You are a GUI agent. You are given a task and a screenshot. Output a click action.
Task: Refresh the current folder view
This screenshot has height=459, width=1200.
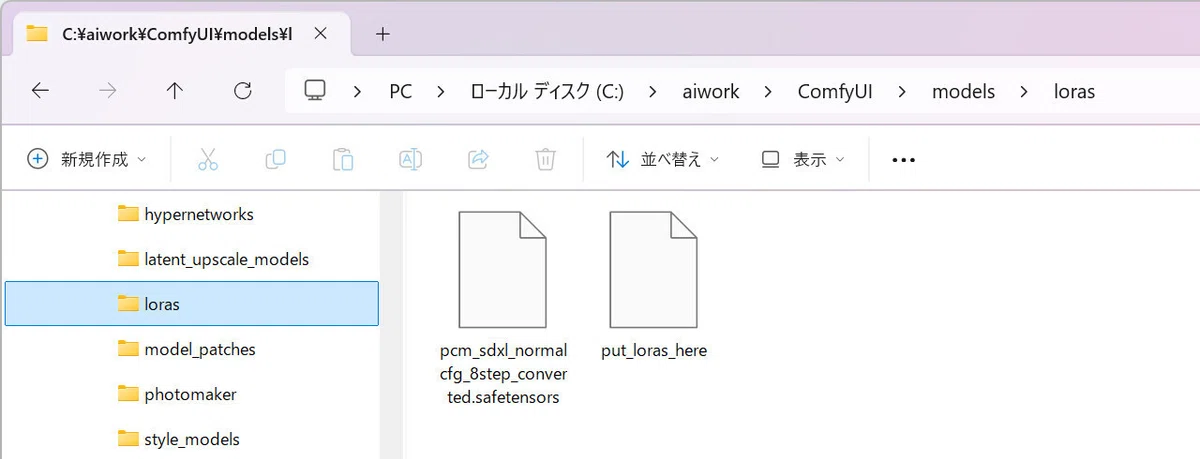point(242,91)
